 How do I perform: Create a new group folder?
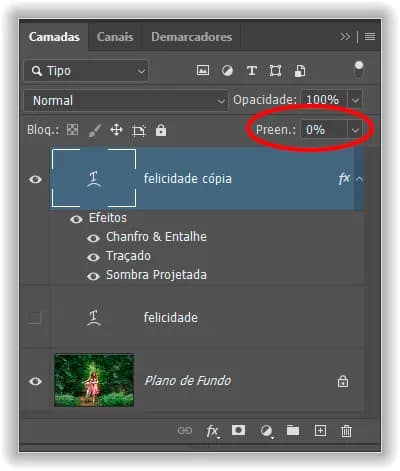[293, 430]
